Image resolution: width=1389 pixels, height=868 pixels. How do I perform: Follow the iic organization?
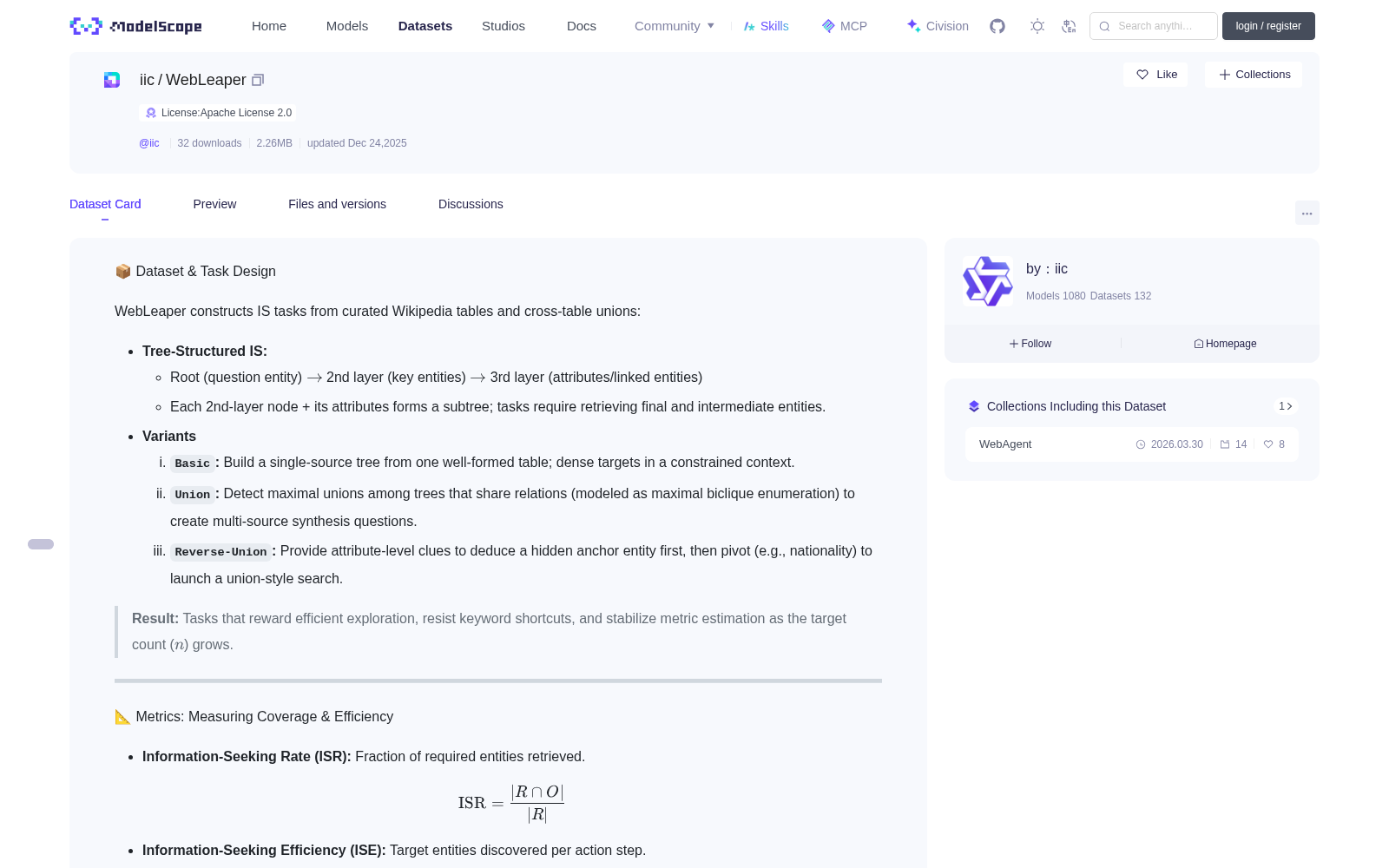[1030, 344]
